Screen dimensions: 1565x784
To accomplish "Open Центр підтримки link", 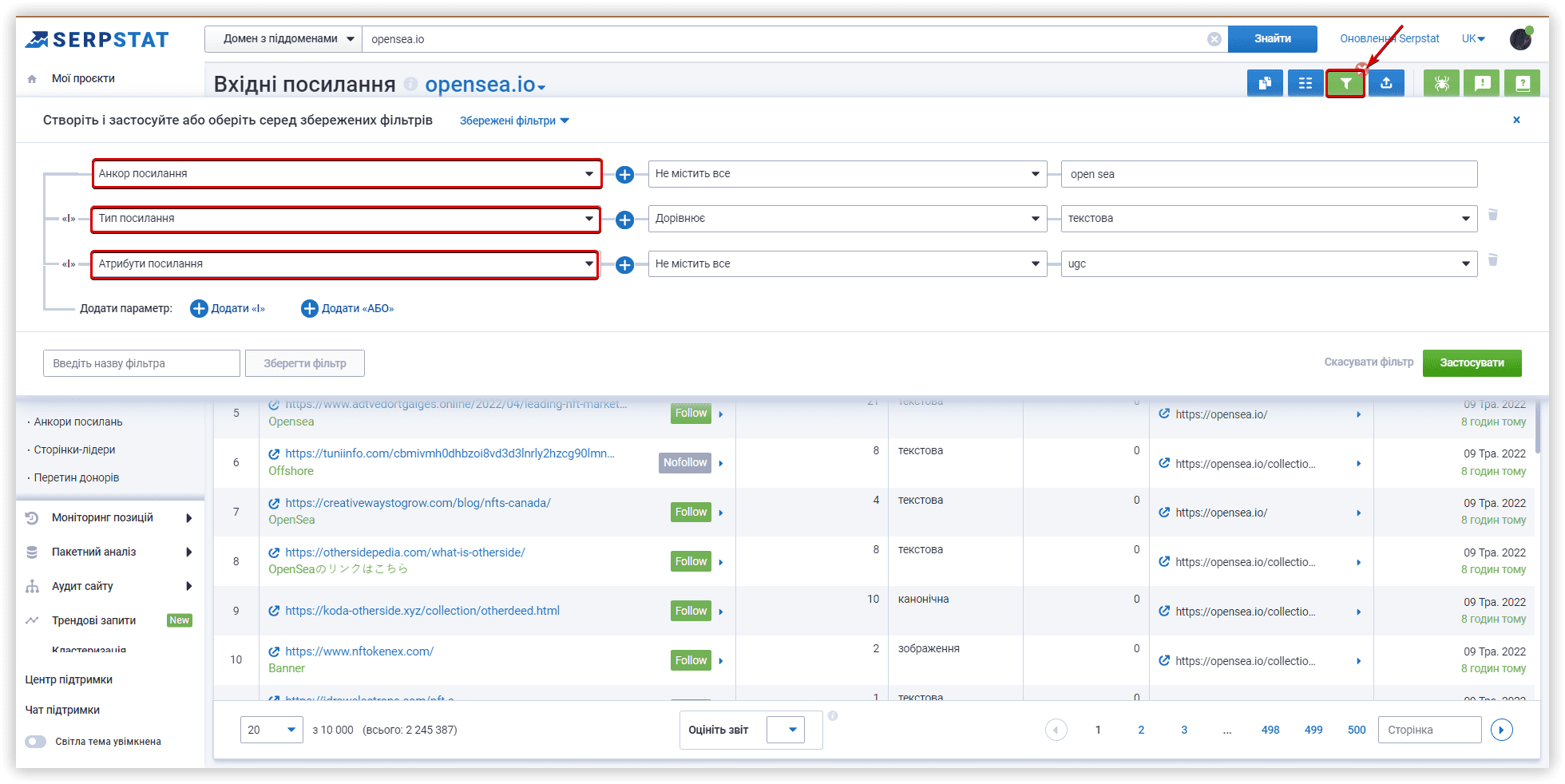I will tap(69, 679).
